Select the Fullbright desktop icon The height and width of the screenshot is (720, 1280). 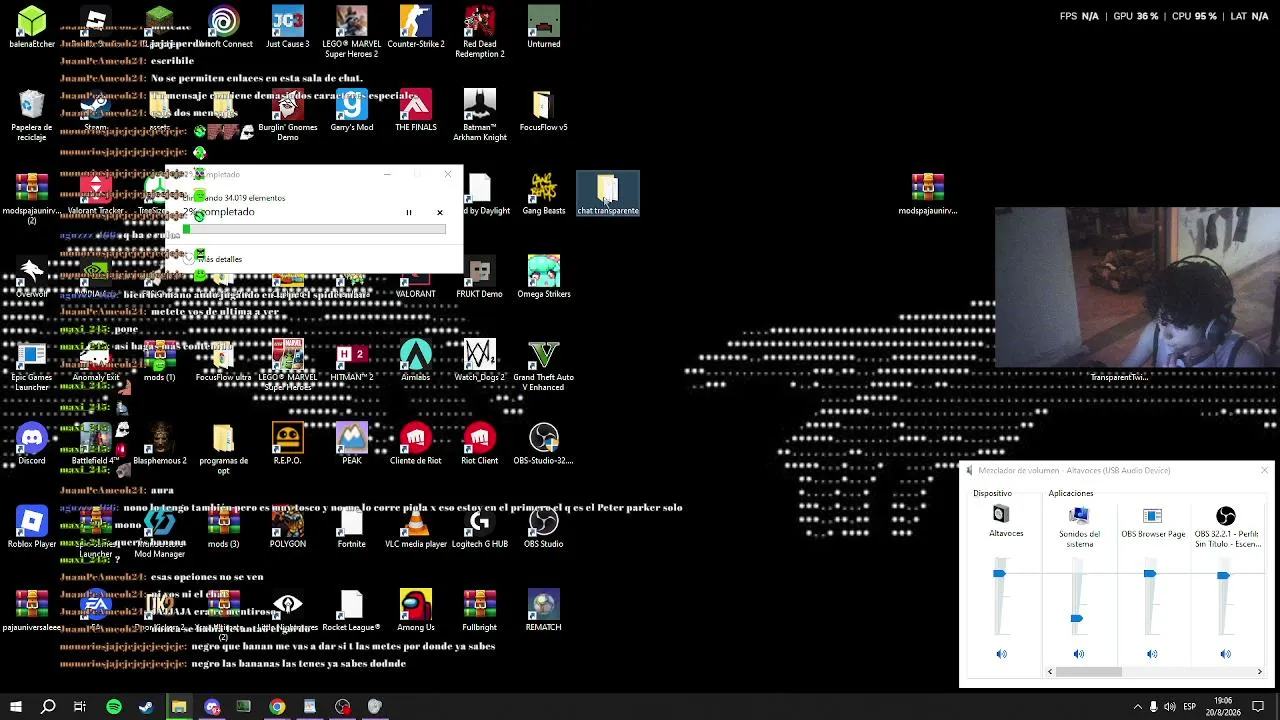click(x=480, y=610)
